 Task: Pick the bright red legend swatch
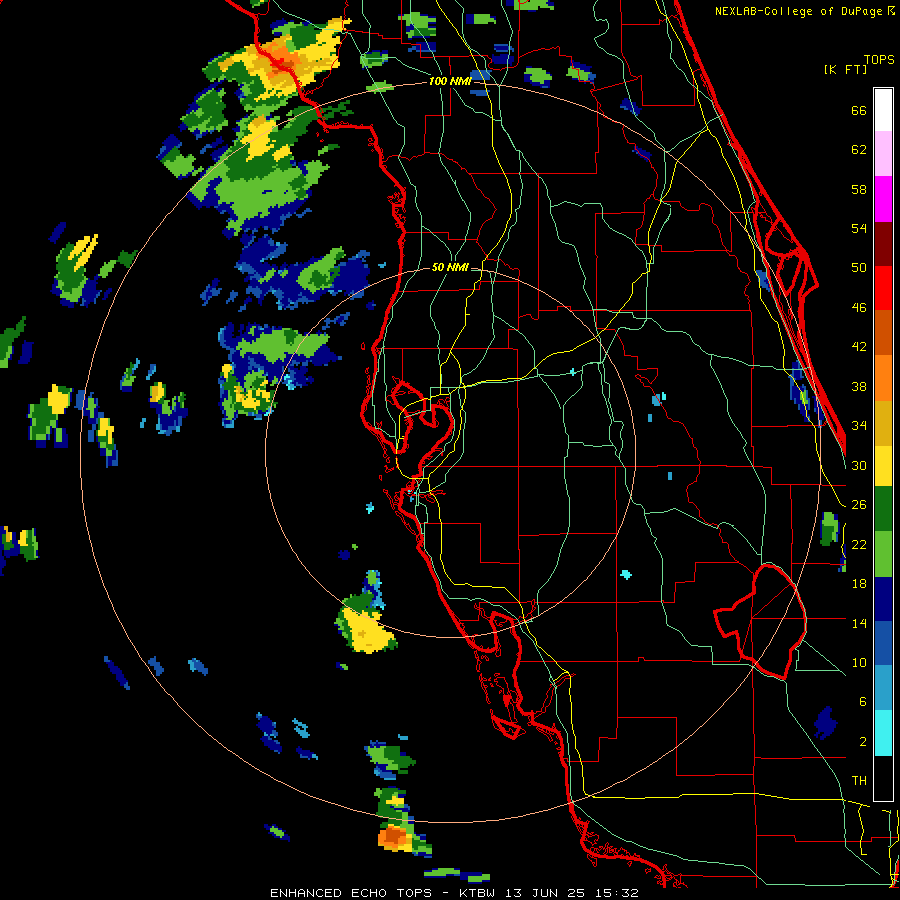(x=883, y=288)
